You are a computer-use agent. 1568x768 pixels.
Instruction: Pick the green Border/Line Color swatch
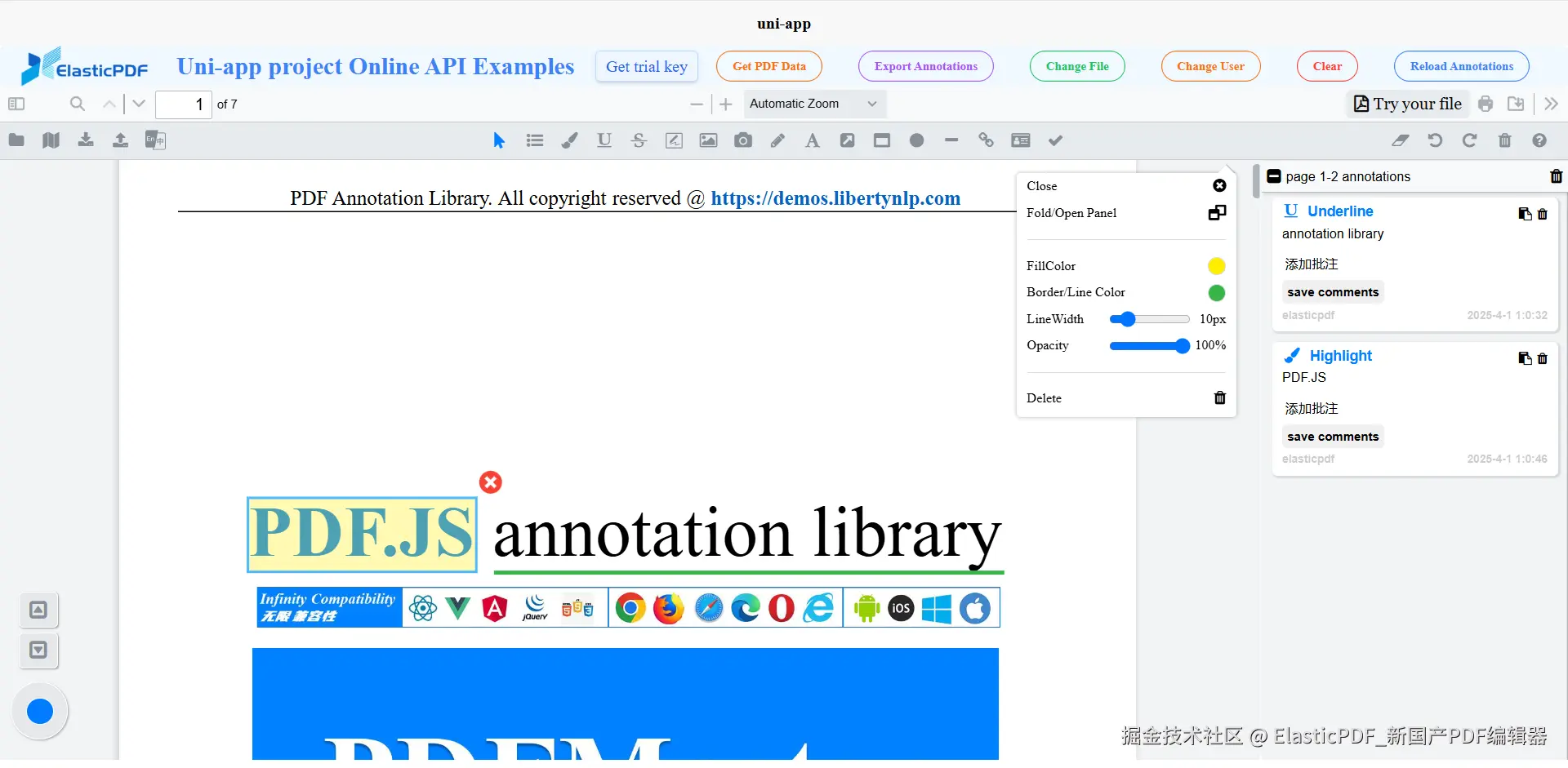point(1216,293)
